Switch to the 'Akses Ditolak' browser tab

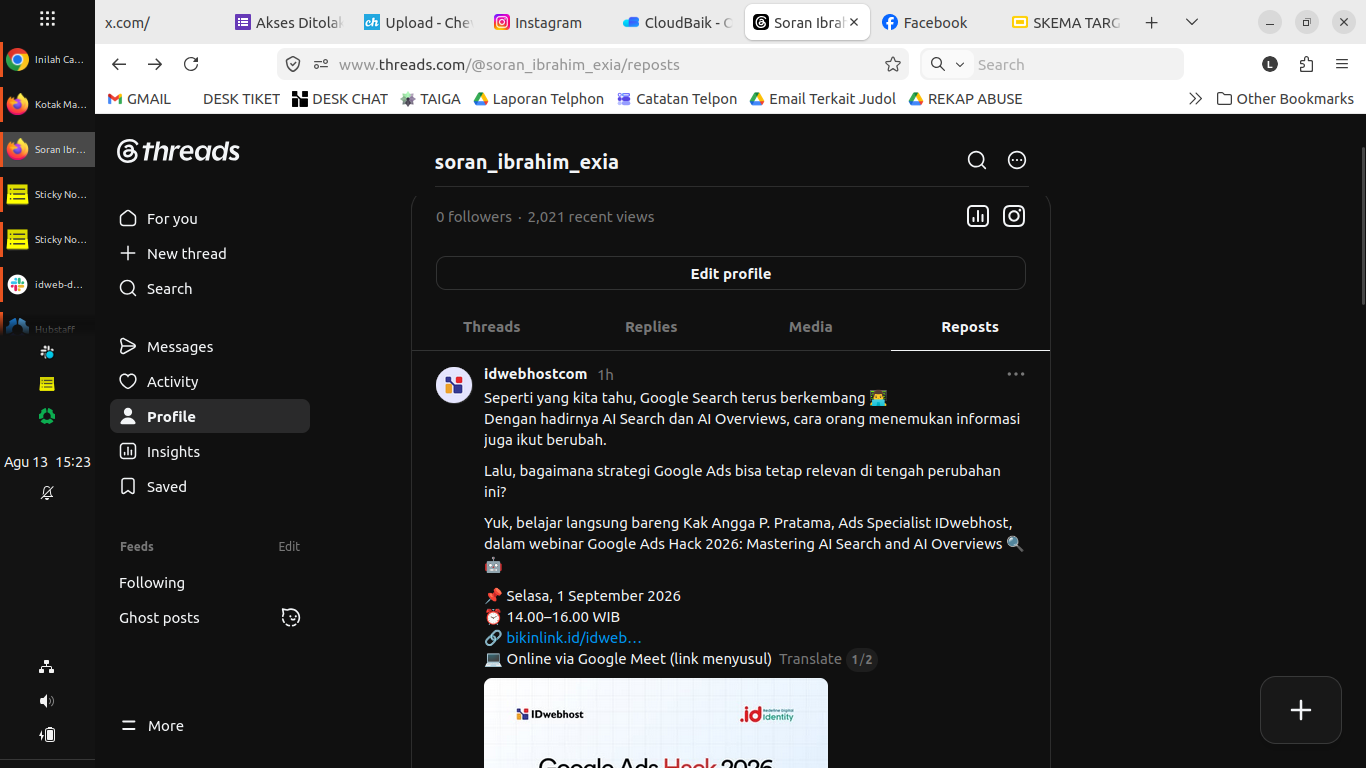[290, 22]
